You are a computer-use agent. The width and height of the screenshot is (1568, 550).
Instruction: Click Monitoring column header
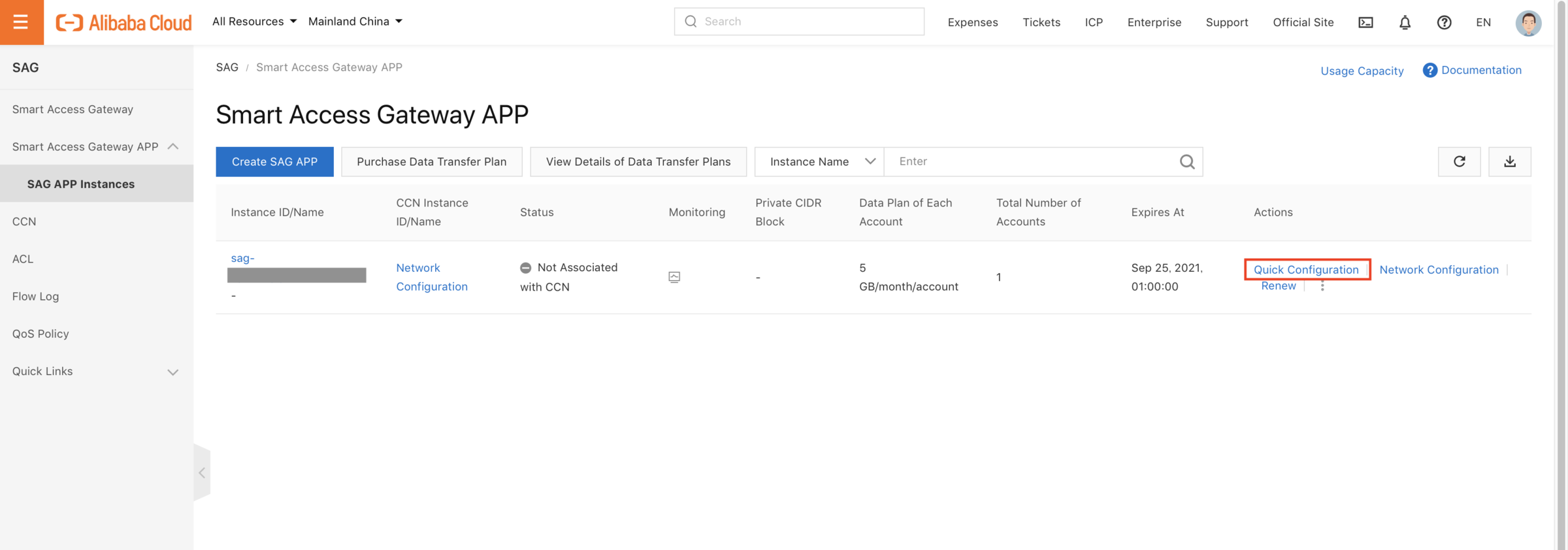[x=696, y=212]
